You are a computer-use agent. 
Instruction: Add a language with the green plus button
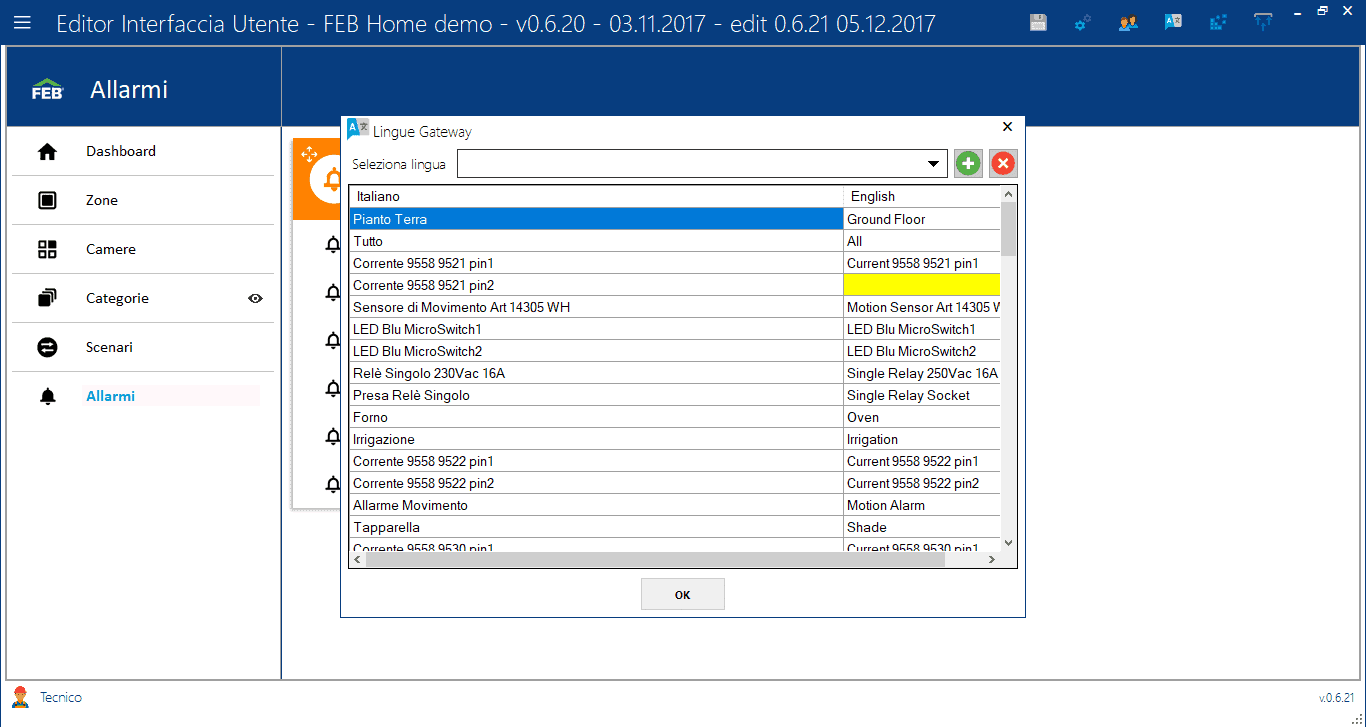968,164
